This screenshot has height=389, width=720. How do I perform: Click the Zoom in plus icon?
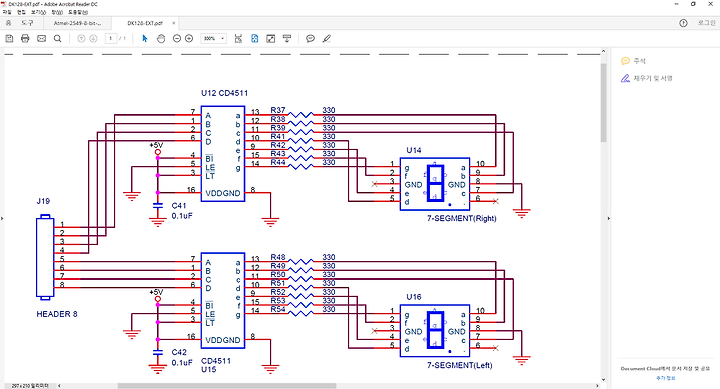(x=189, y=39)
